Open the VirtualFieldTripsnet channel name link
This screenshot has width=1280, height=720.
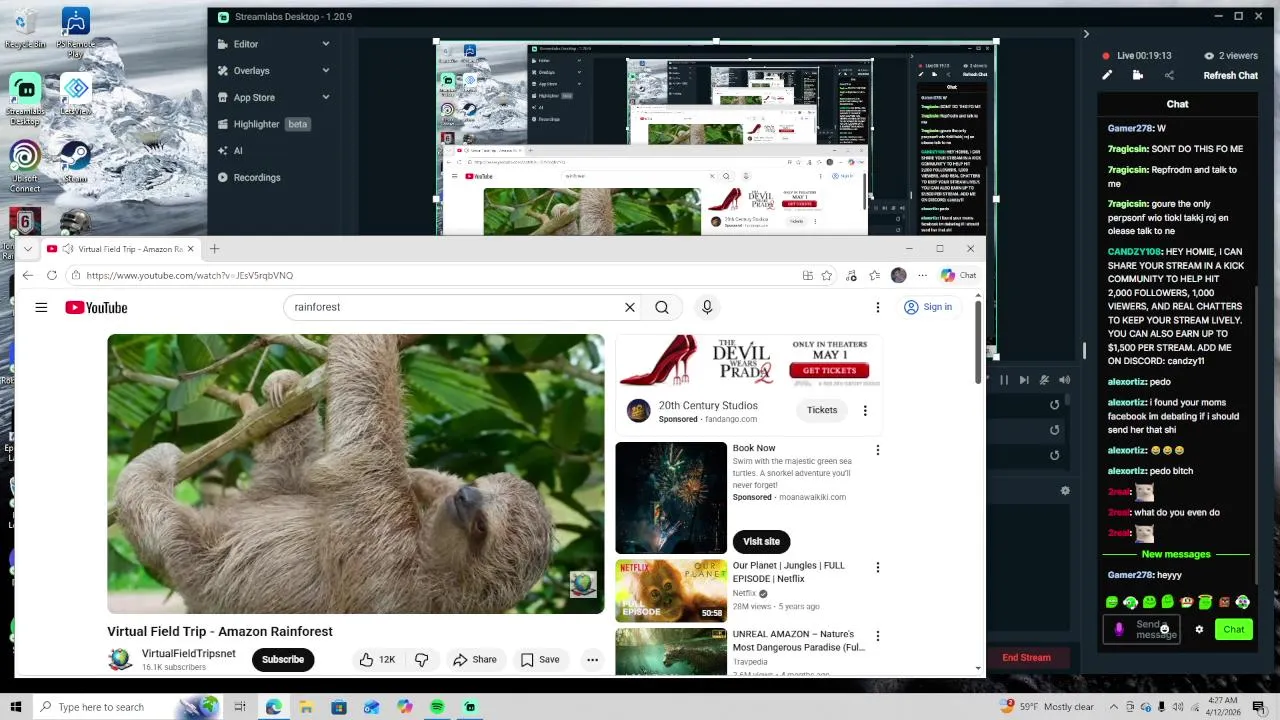click(x=189, y=653)
